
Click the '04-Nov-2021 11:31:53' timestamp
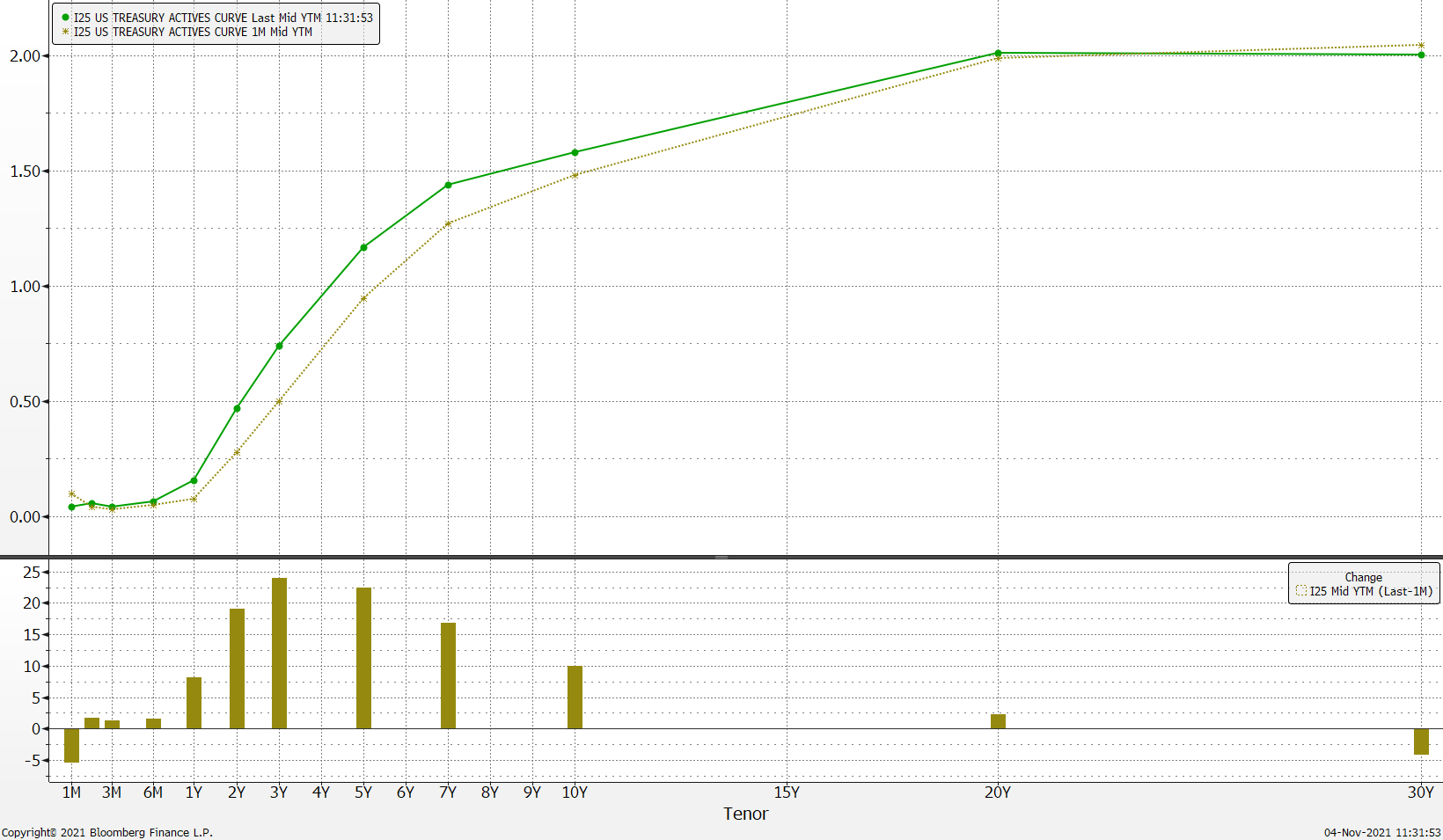[1382, 832]
